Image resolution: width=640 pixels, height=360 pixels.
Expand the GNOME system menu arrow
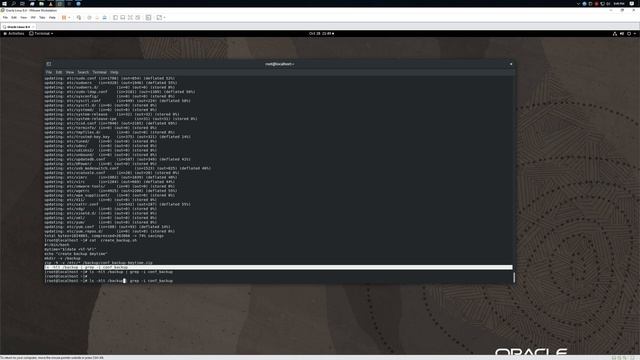coord(635,34)
